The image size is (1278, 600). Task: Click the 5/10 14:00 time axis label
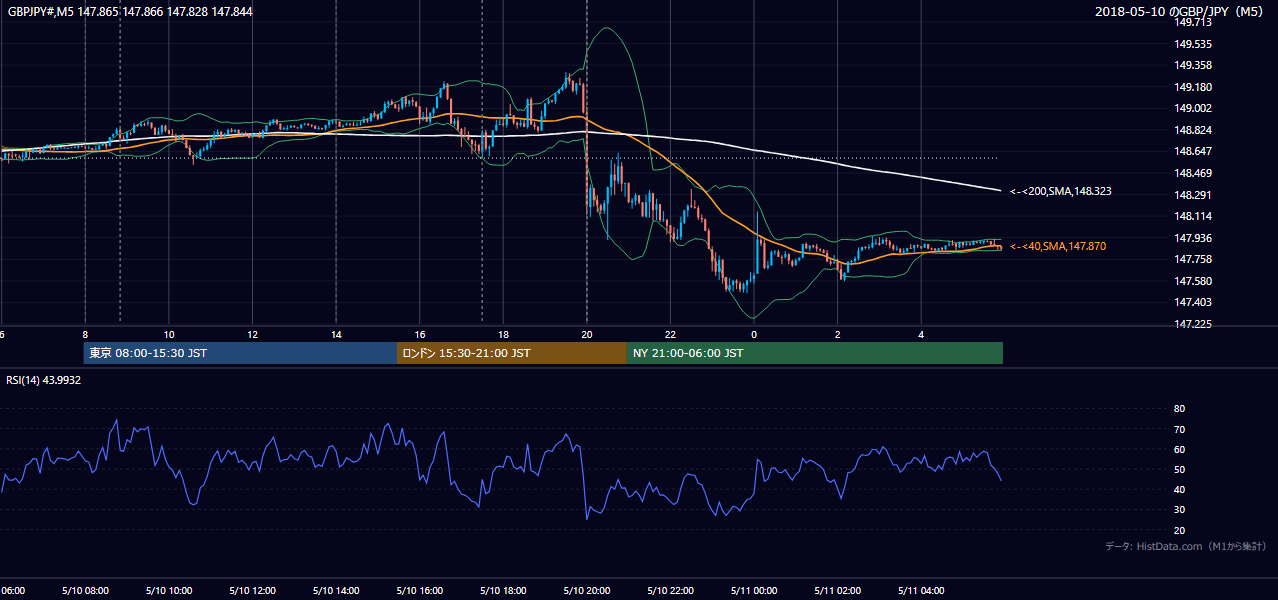(x=336, y=591)
